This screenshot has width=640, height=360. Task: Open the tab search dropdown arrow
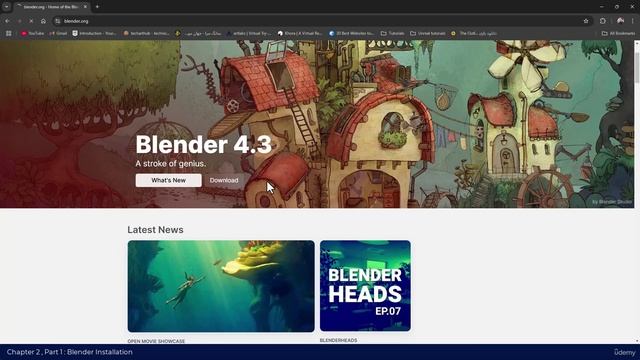click(7, 7)
